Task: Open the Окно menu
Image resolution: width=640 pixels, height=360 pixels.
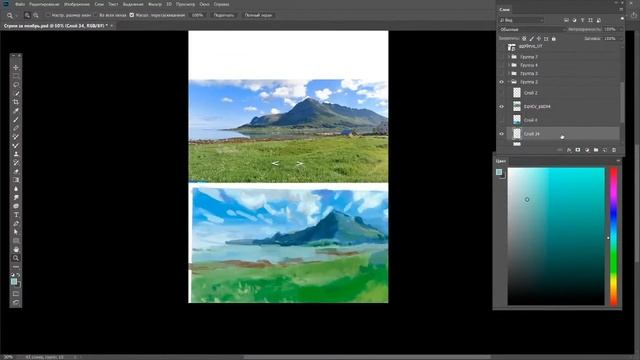Action: point(204,4)
